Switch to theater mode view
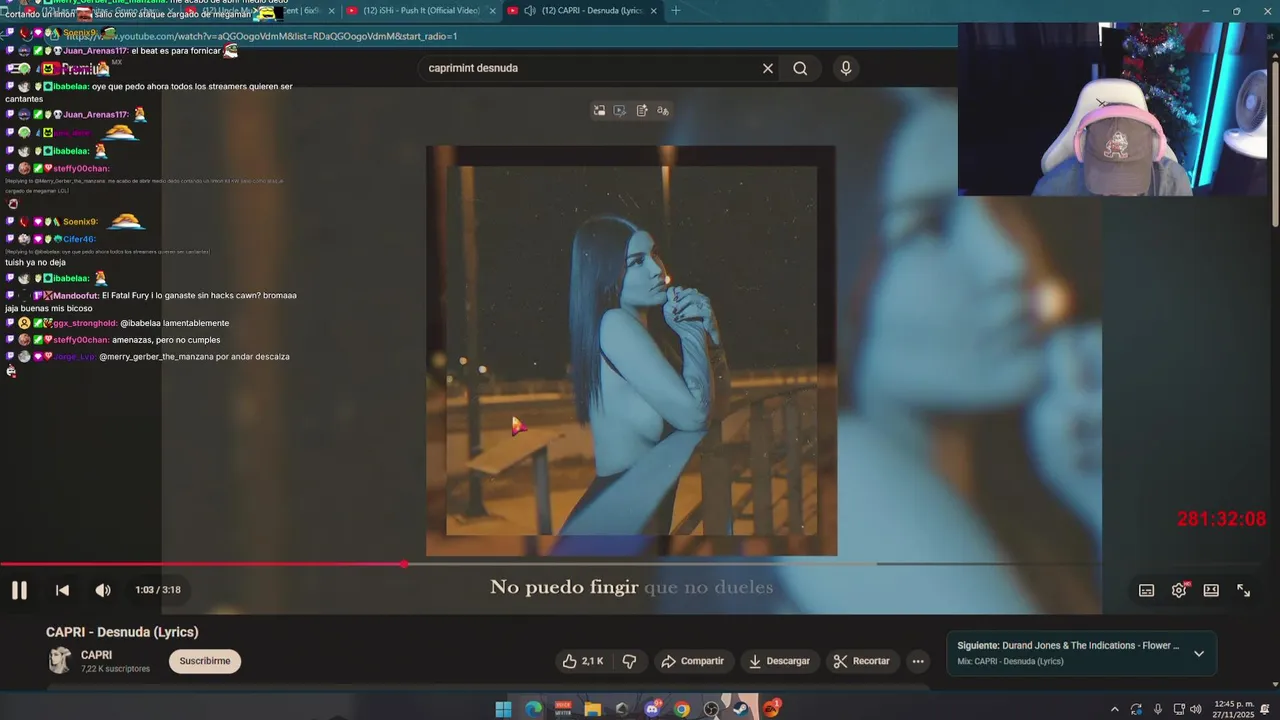The height and width of the screenshot is (720, 1280). click(x=1211, y=590)
